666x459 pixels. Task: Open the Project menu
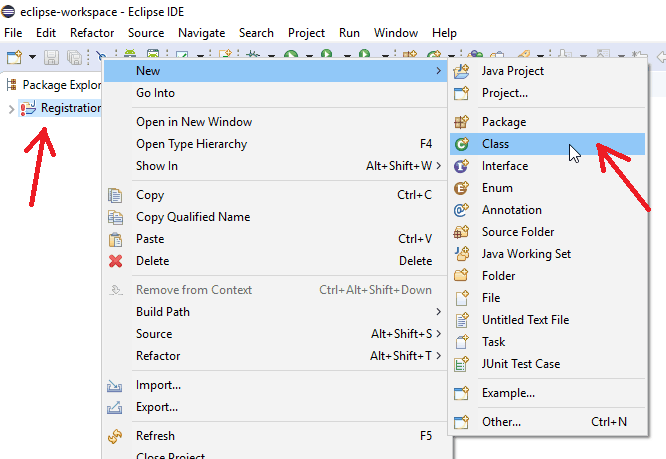(x=306, y=33)
